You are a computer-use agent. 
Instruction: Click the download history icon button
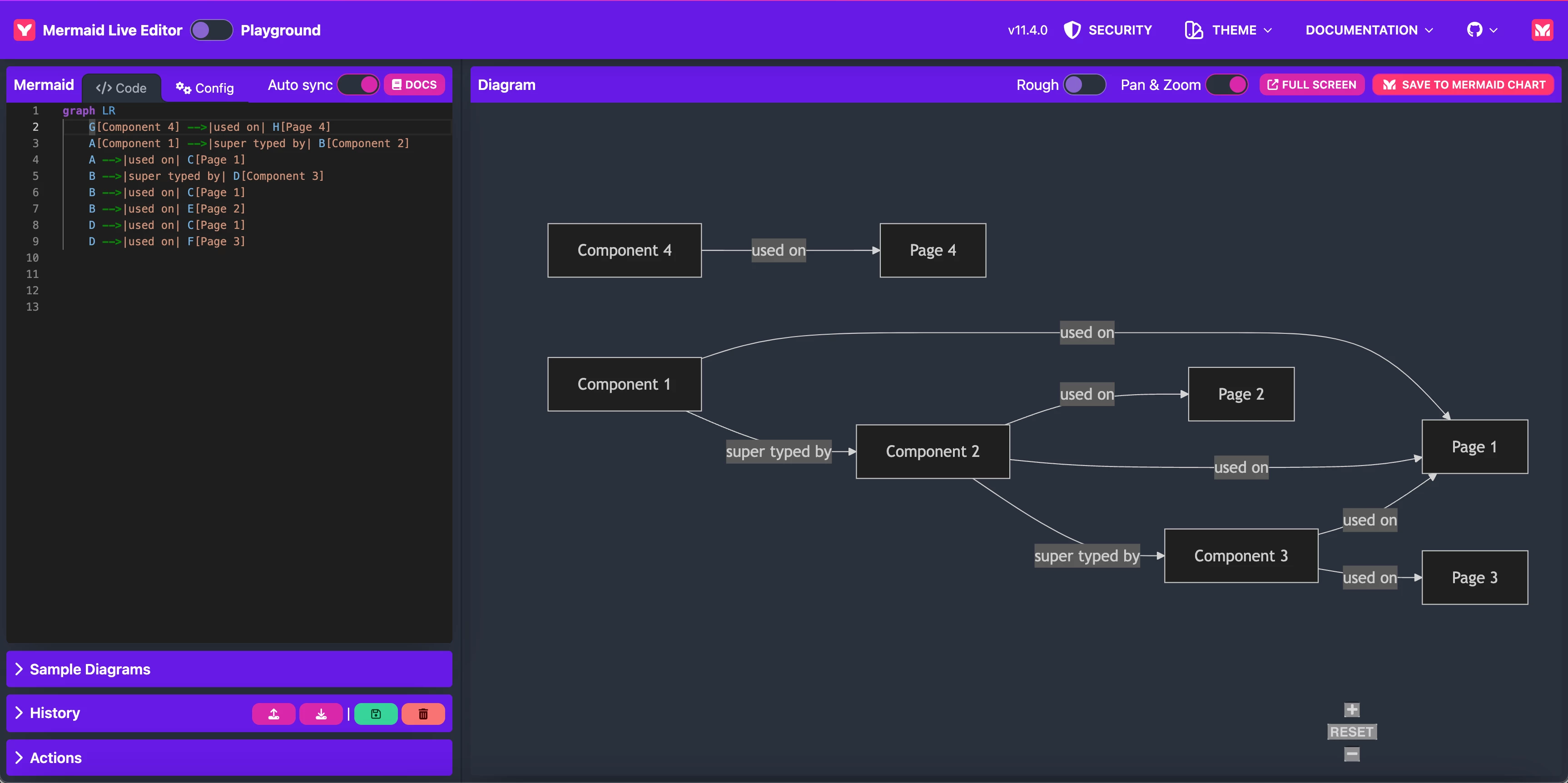point(321,714)
